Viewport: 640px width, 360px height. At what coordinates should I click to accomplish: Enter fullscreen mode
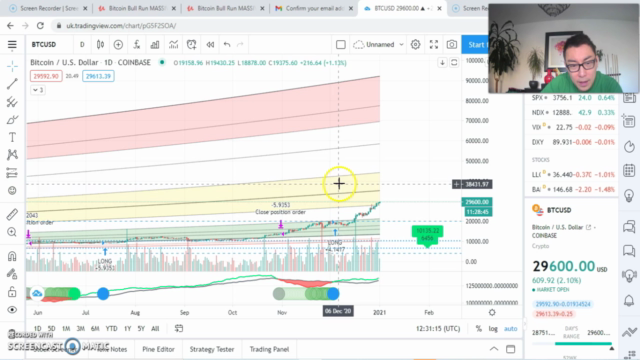(x=434, y=44)
